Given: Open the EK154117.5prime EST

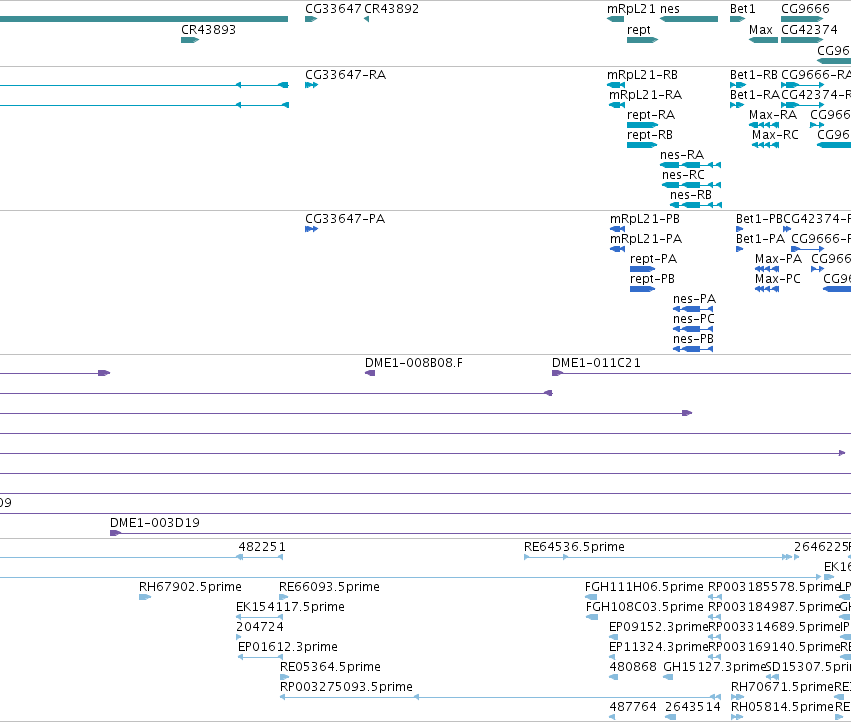Looking at the screenshot, I should tap(259, 617).
